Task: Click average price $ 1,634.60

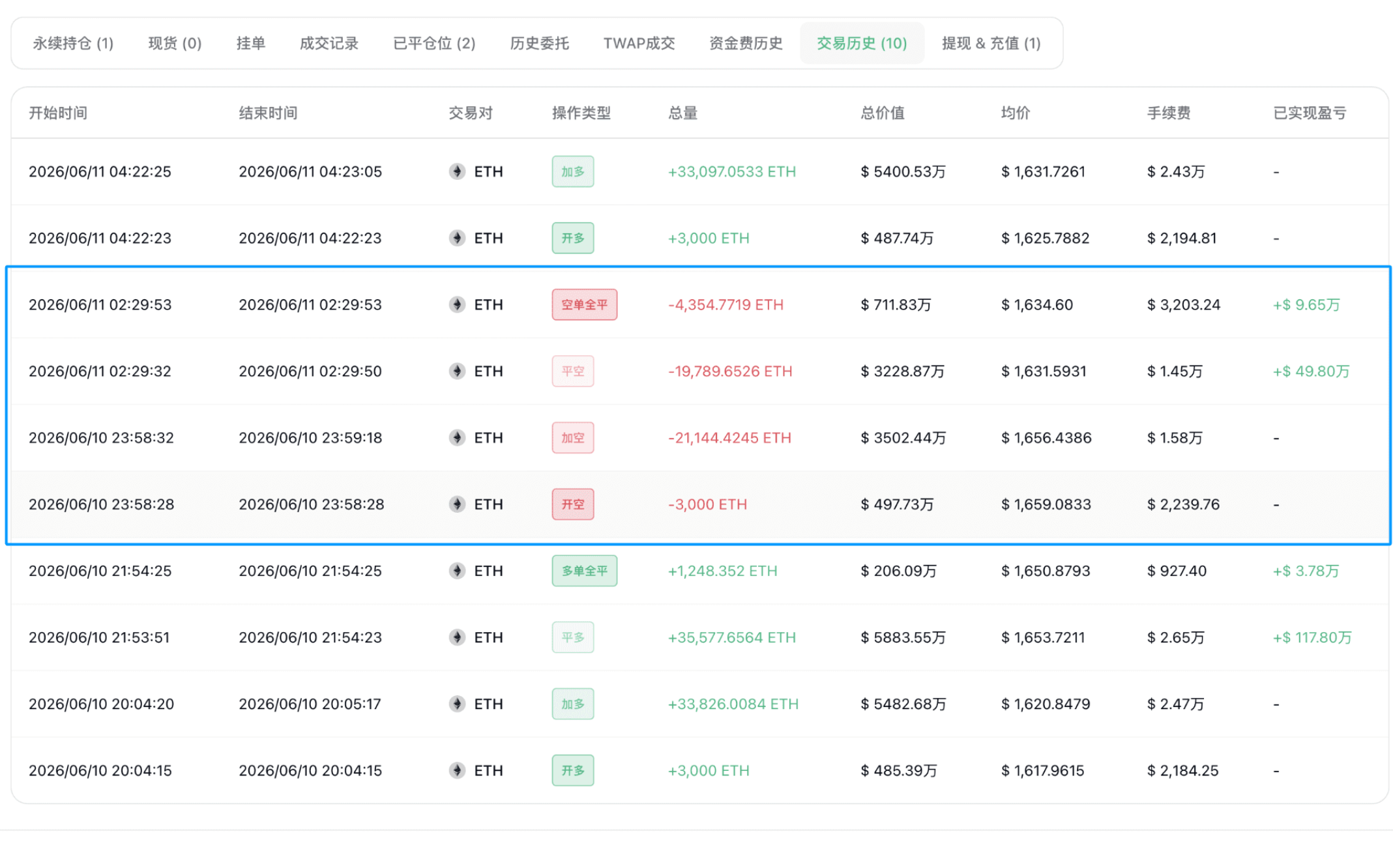Action: click(x=1037, y=304)
